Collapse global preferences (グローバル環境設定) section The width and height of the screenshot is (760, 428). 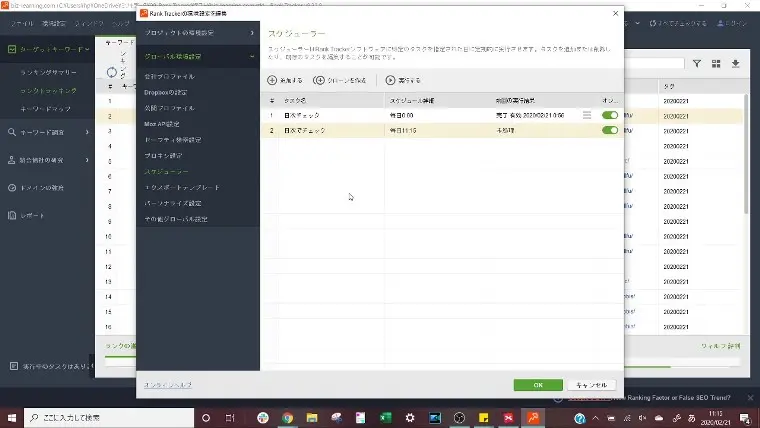click(x=197, y=58)
